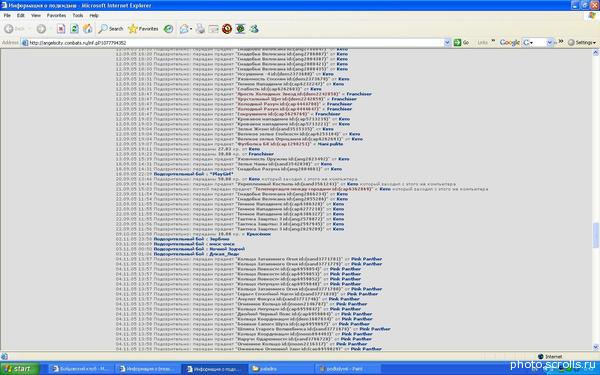Viewport: 600px width, 375px height.
Task: Open the Edit menu
Action: point(21,15)
